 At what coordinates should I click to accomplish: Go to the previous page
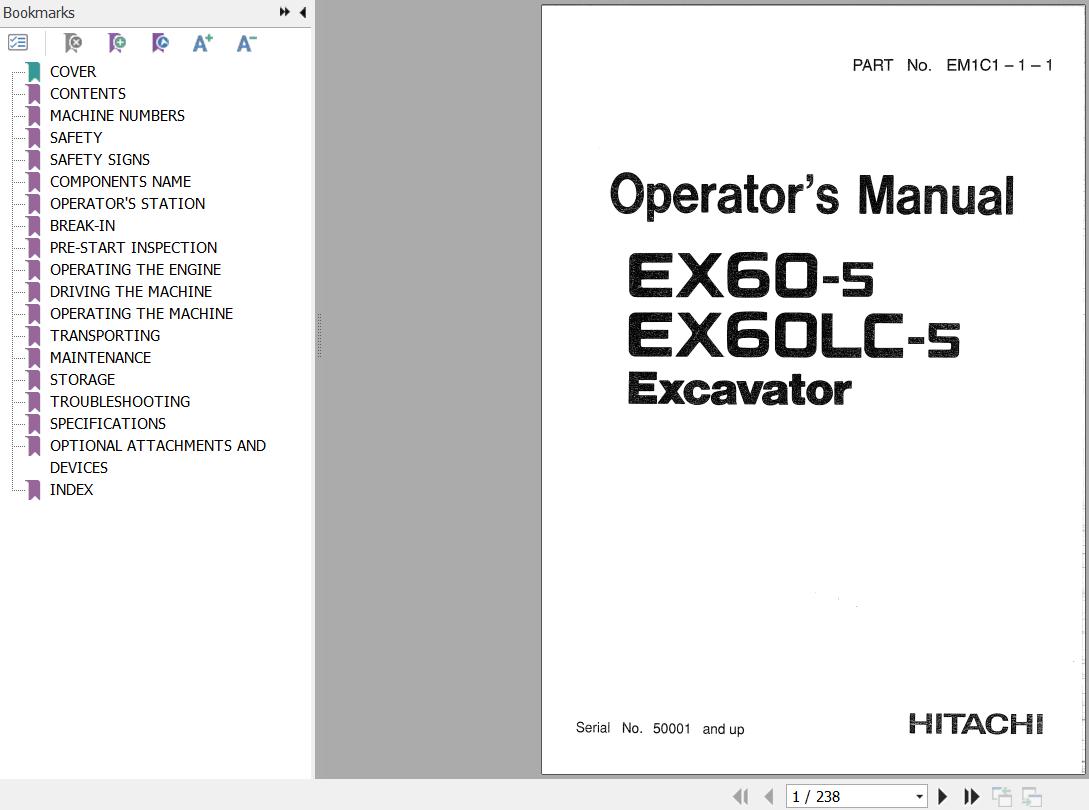click(x=768, y=796)
